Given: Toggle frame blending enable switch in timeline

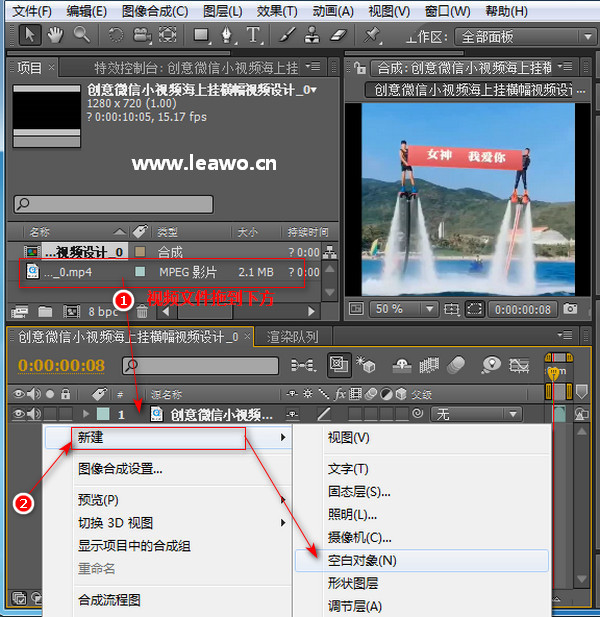Looking at the screenshot, I should 429,365.
